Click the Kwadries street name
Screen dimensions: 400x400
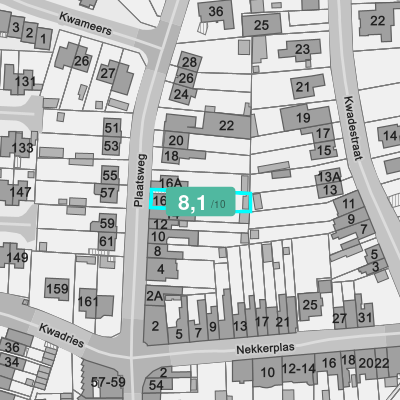(x=61, y=335)
